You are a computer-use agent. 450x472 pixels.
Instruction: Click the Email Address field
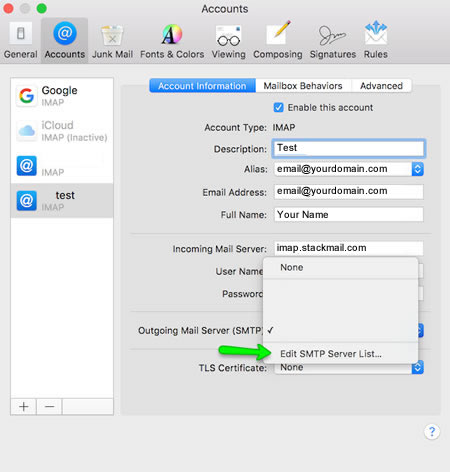[349, 191]
